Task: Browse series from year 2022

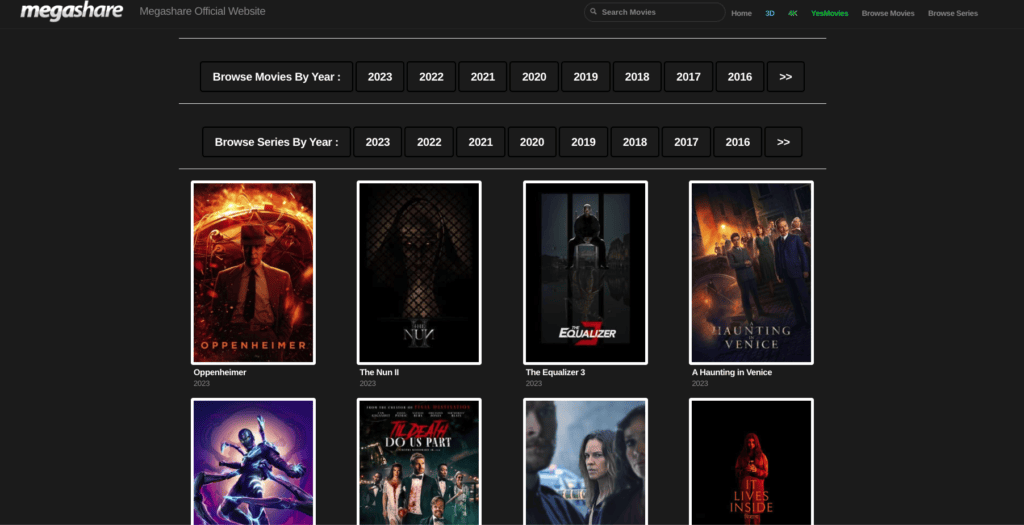Action: (x=429, y=142)
